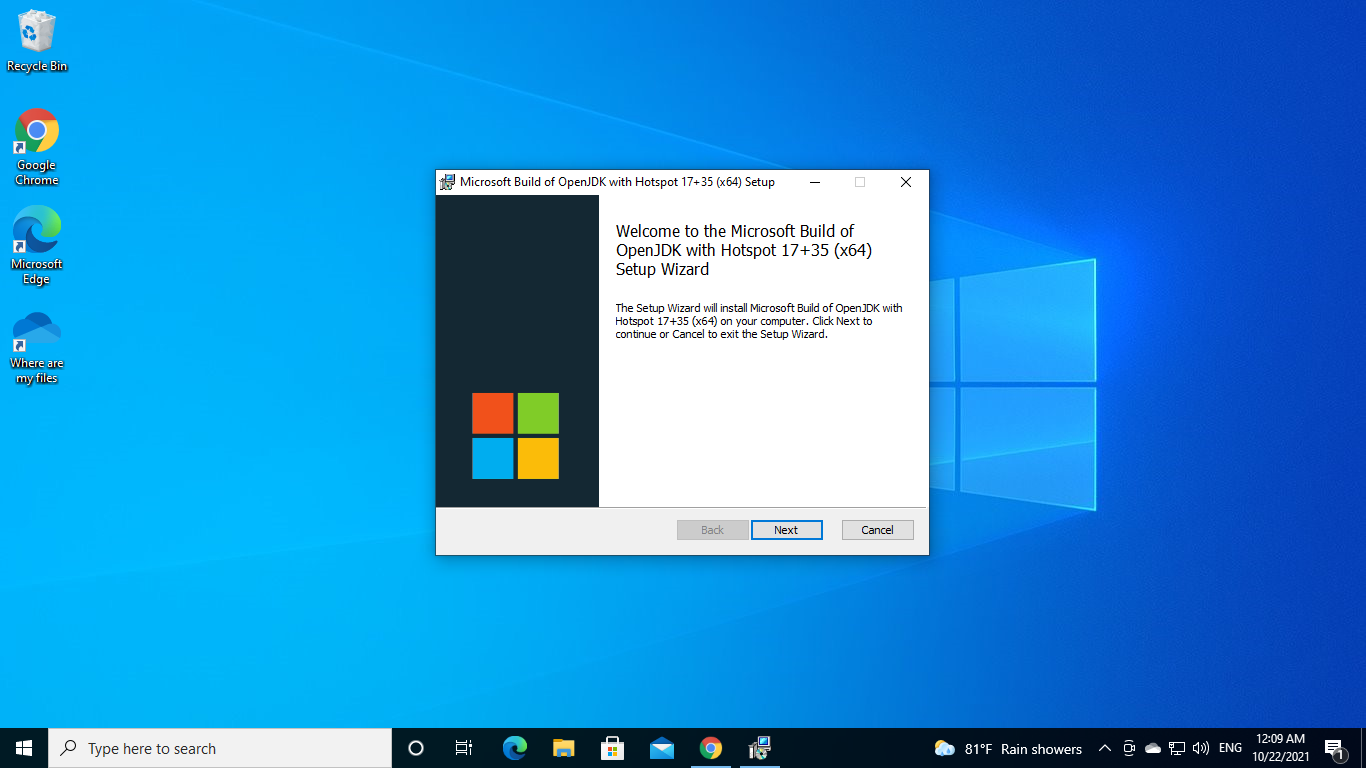Click the 'Welcome to the Microsoft Build' heading
Screen dimensions: 1366x768
pyautogui.click(x=744, y=250)
